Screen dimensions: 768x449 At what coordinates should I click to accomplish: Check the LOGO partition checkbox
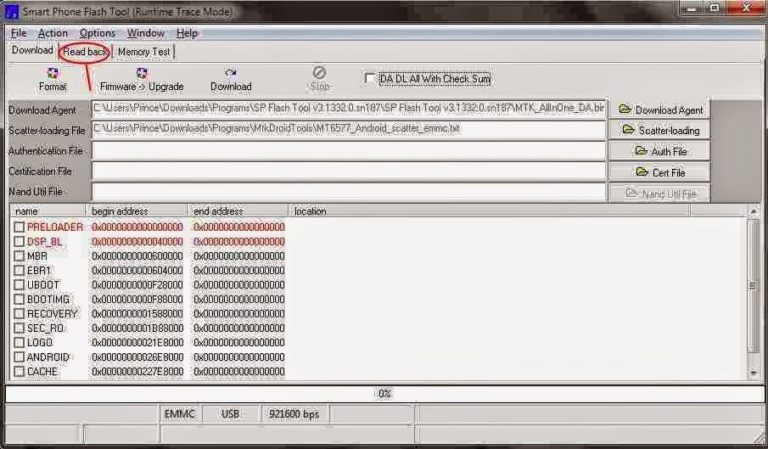tap(19, 342)
